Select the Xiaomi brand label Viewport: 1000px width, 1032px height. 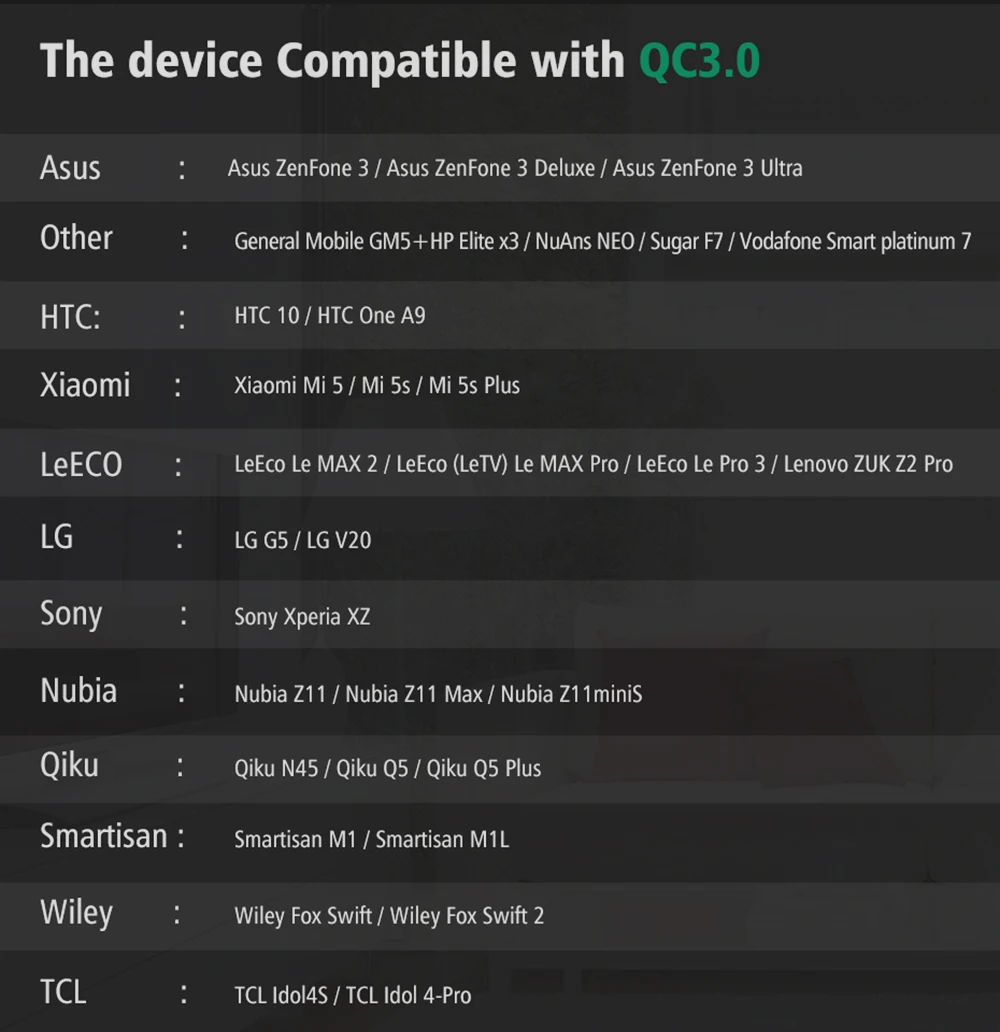85,385
